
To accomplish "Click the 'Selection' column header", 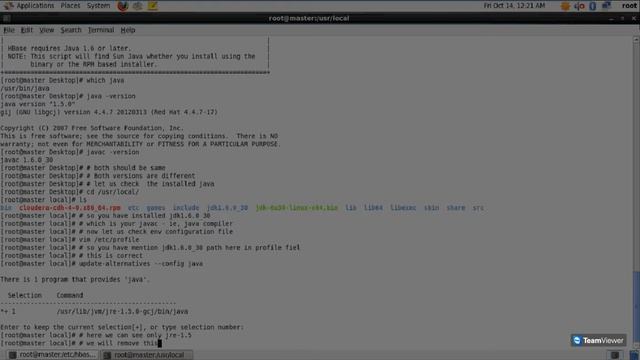I will click(24, 296).
